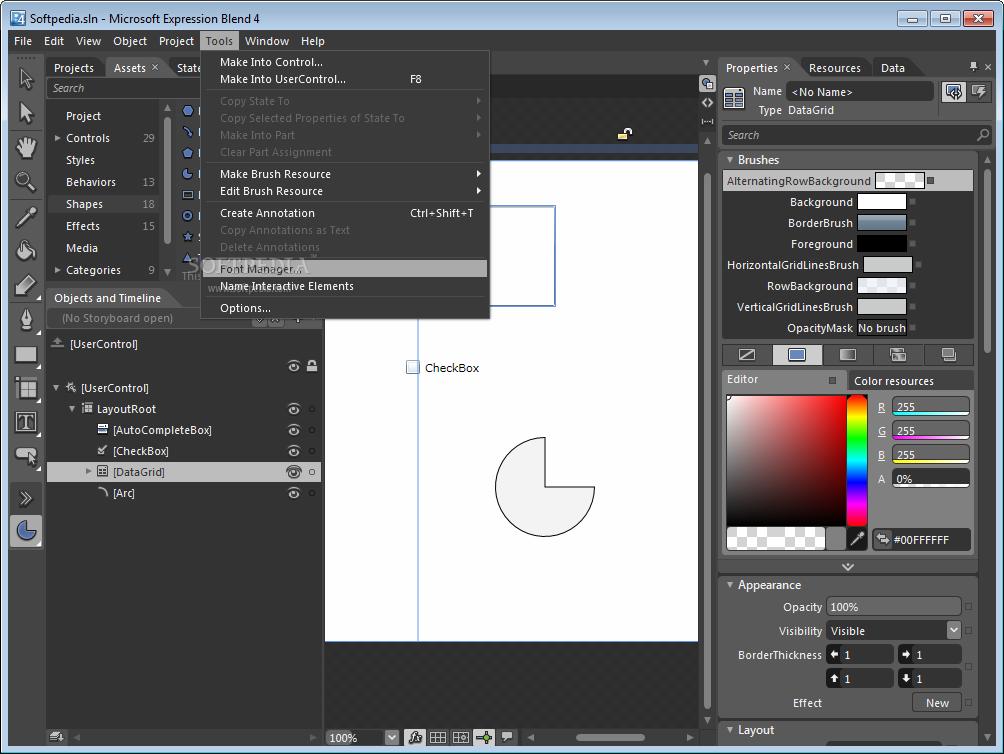Select the Button control tool

tap(26, 456)
